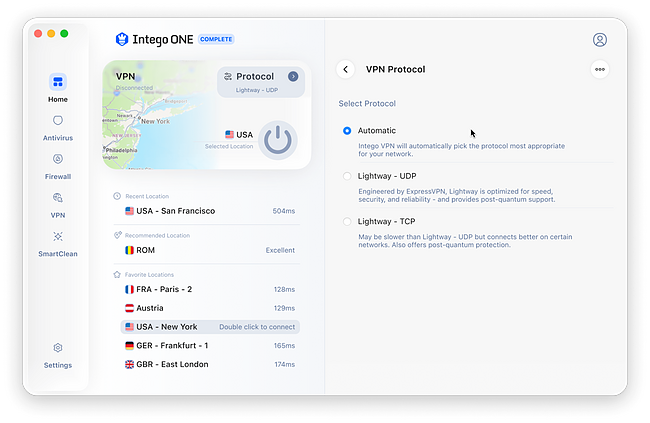Viewport: 650px width, 423px height.
Task: Click the Recommended Location icon
Action: (117, 235)
